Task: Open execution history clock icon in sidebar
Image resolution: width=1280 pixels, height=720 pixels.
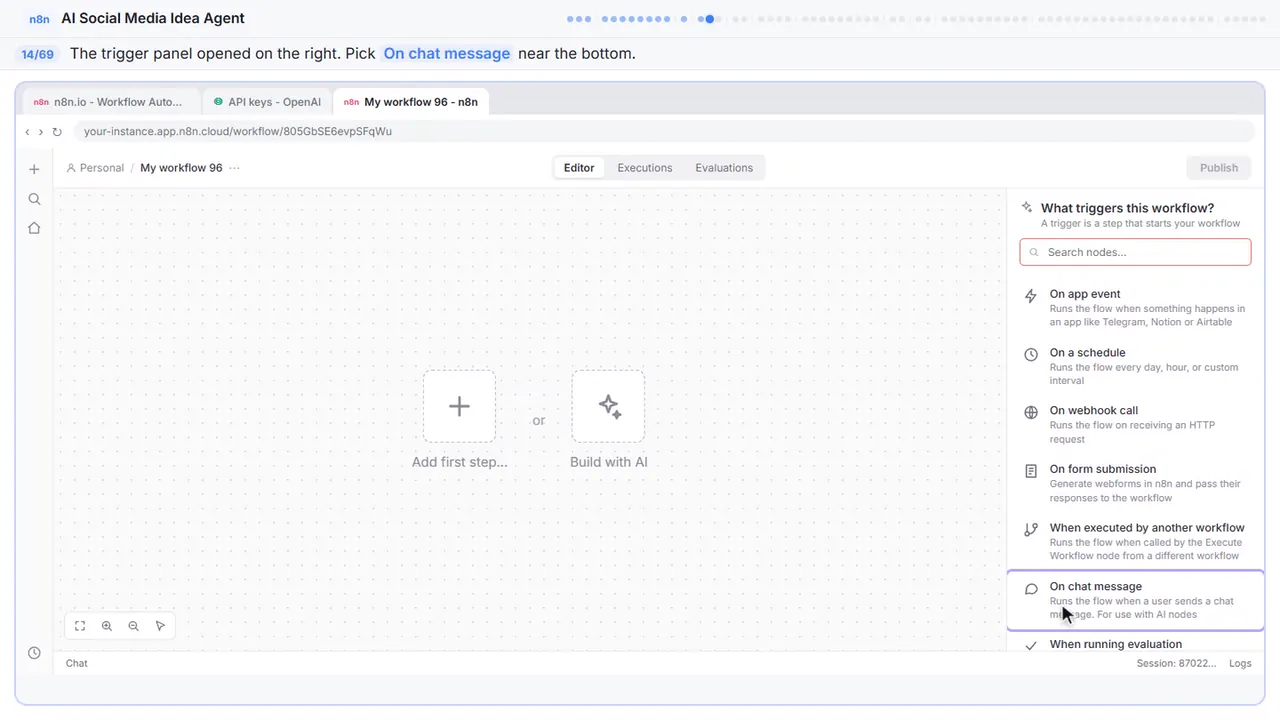Action: tap(34, 653)
